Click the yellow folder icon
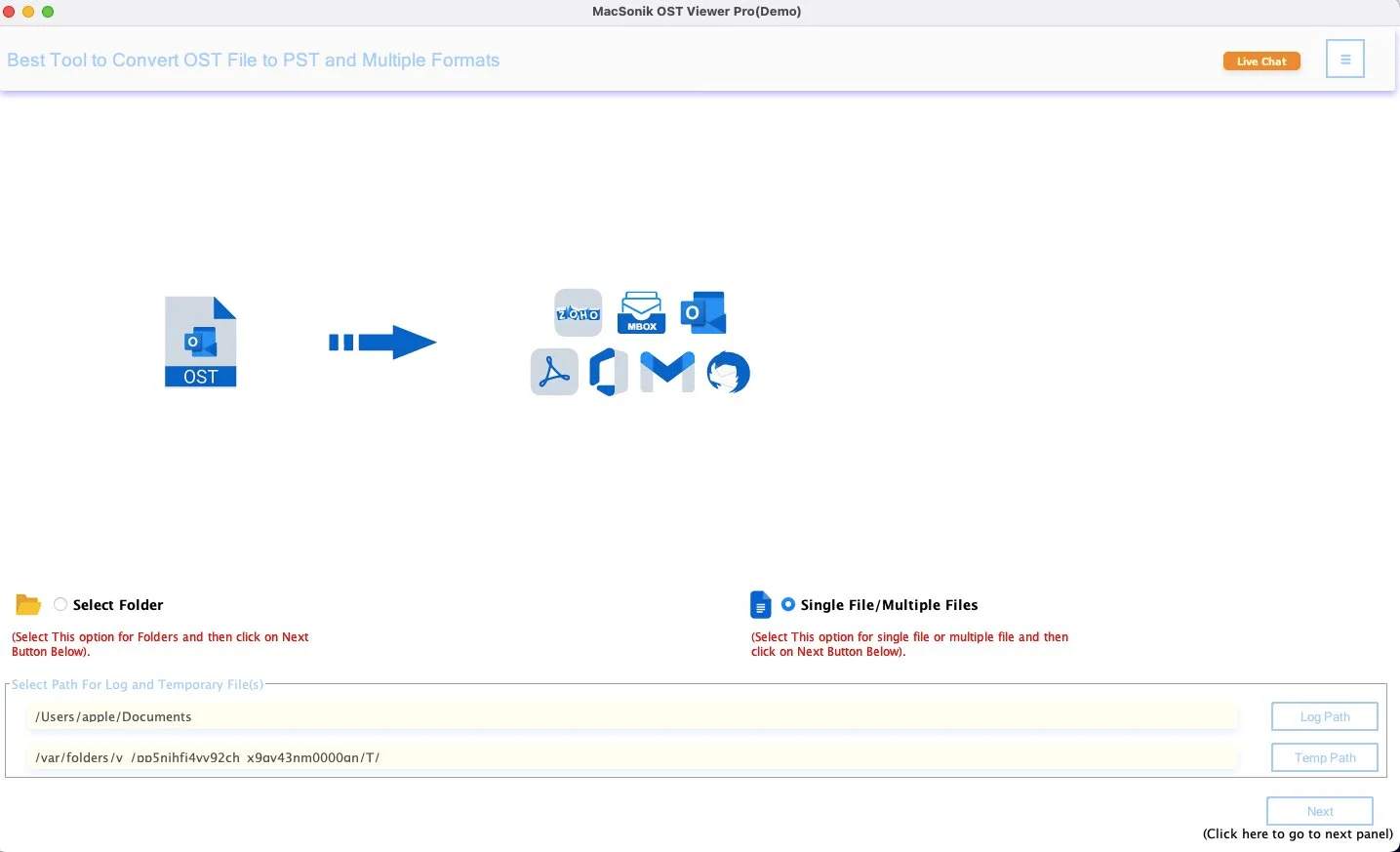 click(28, 605)
